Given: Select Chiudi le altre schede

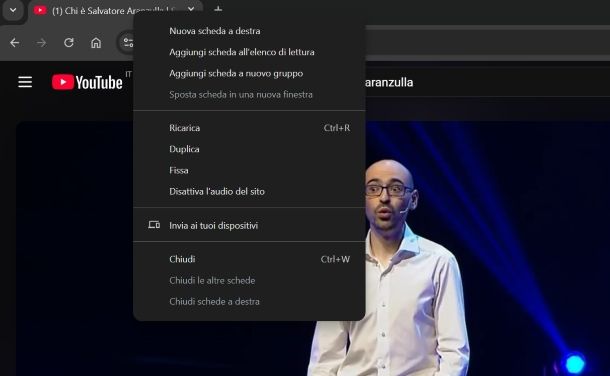Looking at the screenshot, I should [249, 280].
